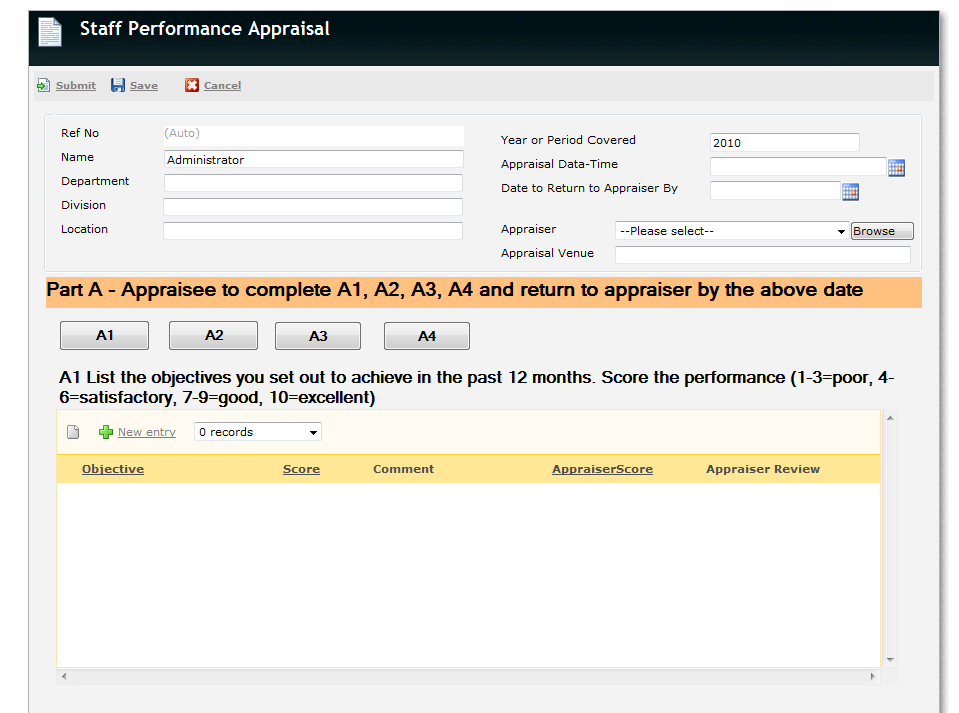Click the Comment column header
The height and width of the screenshot is (713, 959).
click(404, 469)
